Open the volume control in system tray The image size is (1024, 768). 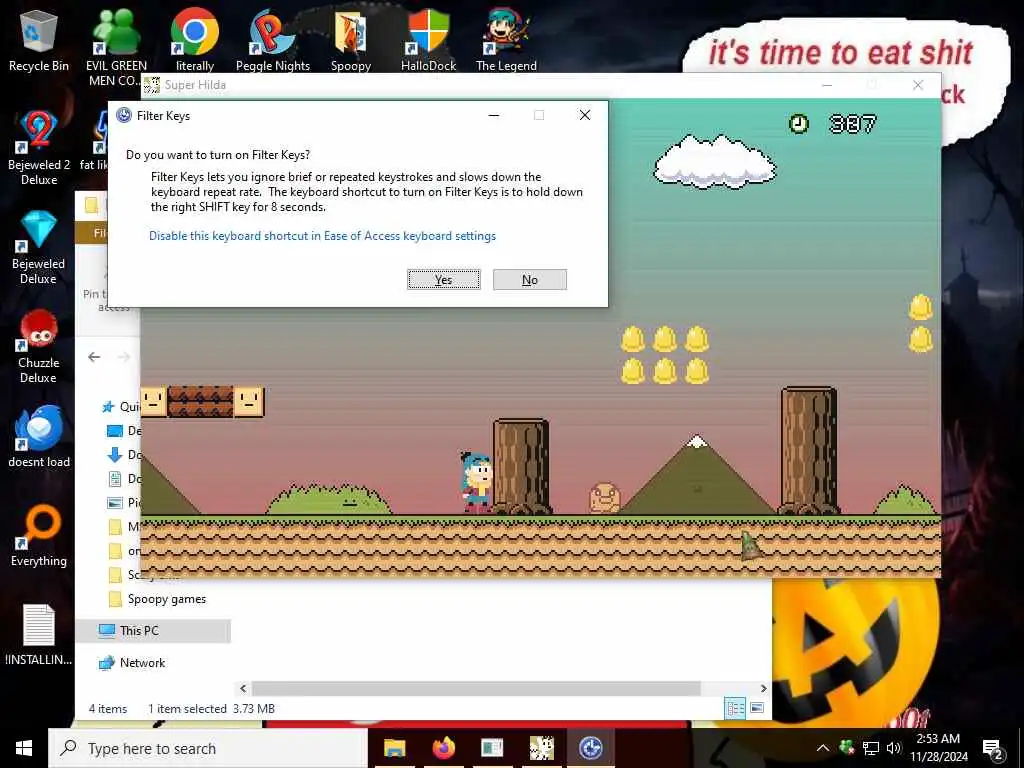(894, 748)
